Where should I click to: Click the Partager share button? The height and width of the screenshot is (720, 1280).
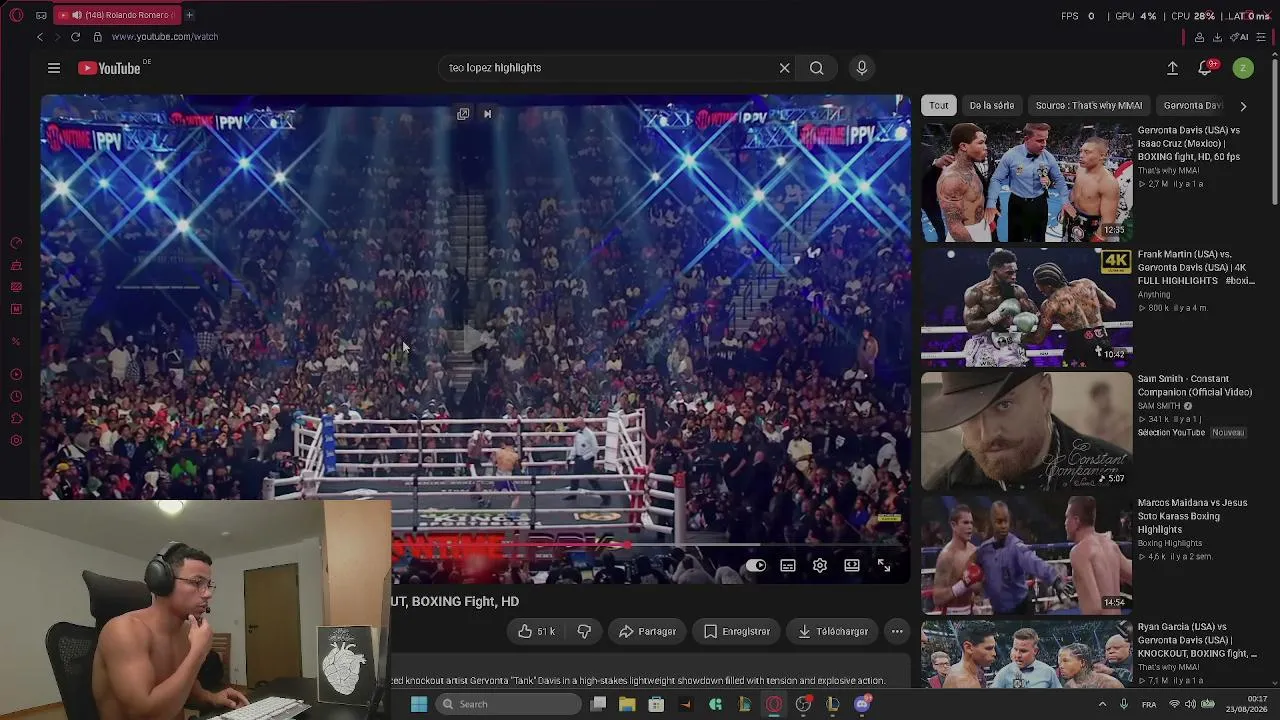coord(647,632)
